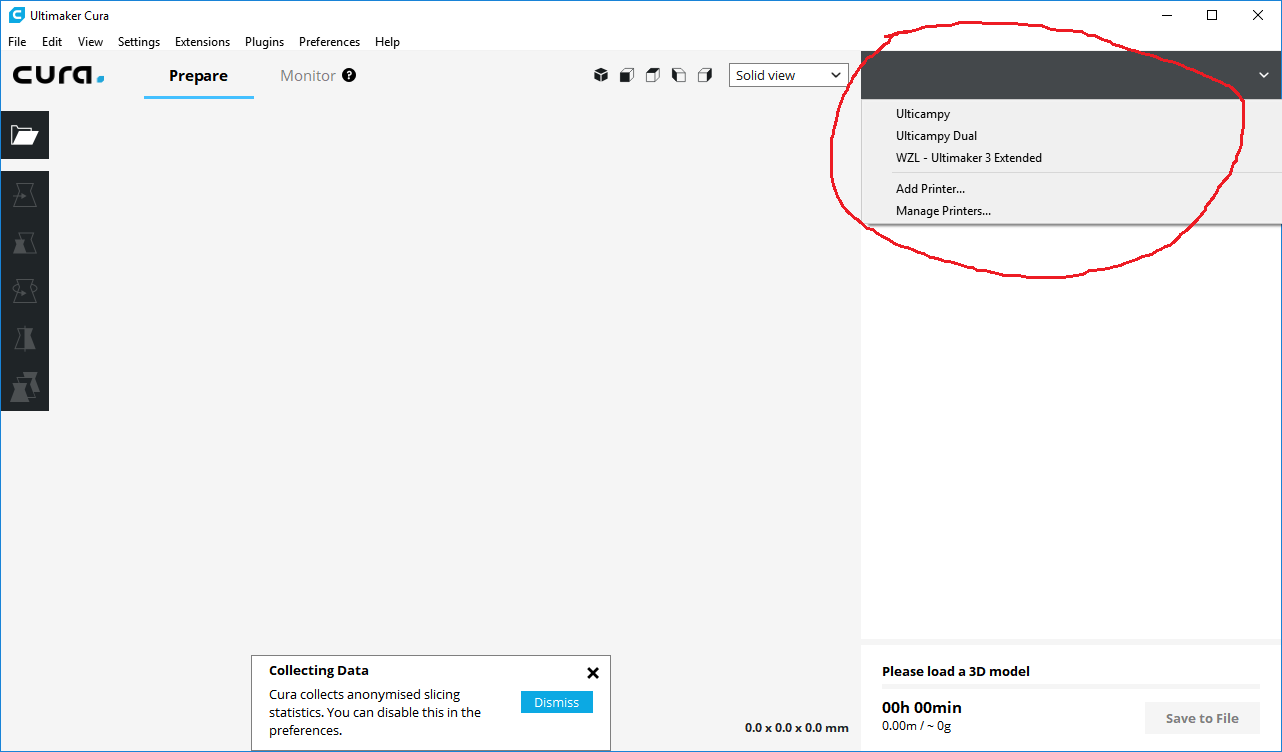Select the Mirror tool in sidebar

pyautogui.click(x=25, y=339)
